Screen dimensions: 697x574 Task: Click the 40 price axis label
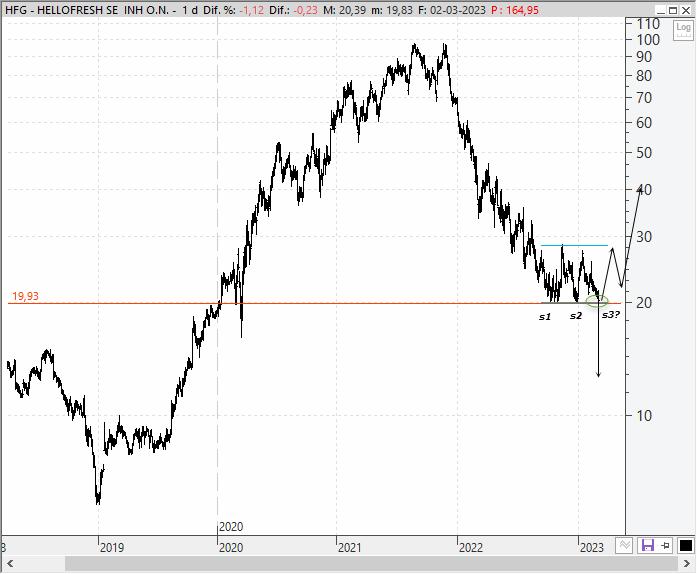pyautogui.click(x=644, y=190)
